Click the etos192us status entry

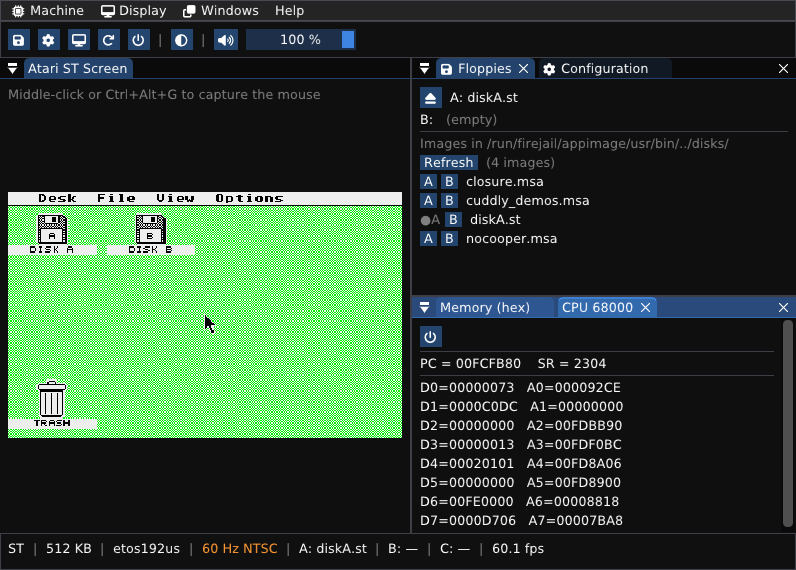(x=146, y=549)
